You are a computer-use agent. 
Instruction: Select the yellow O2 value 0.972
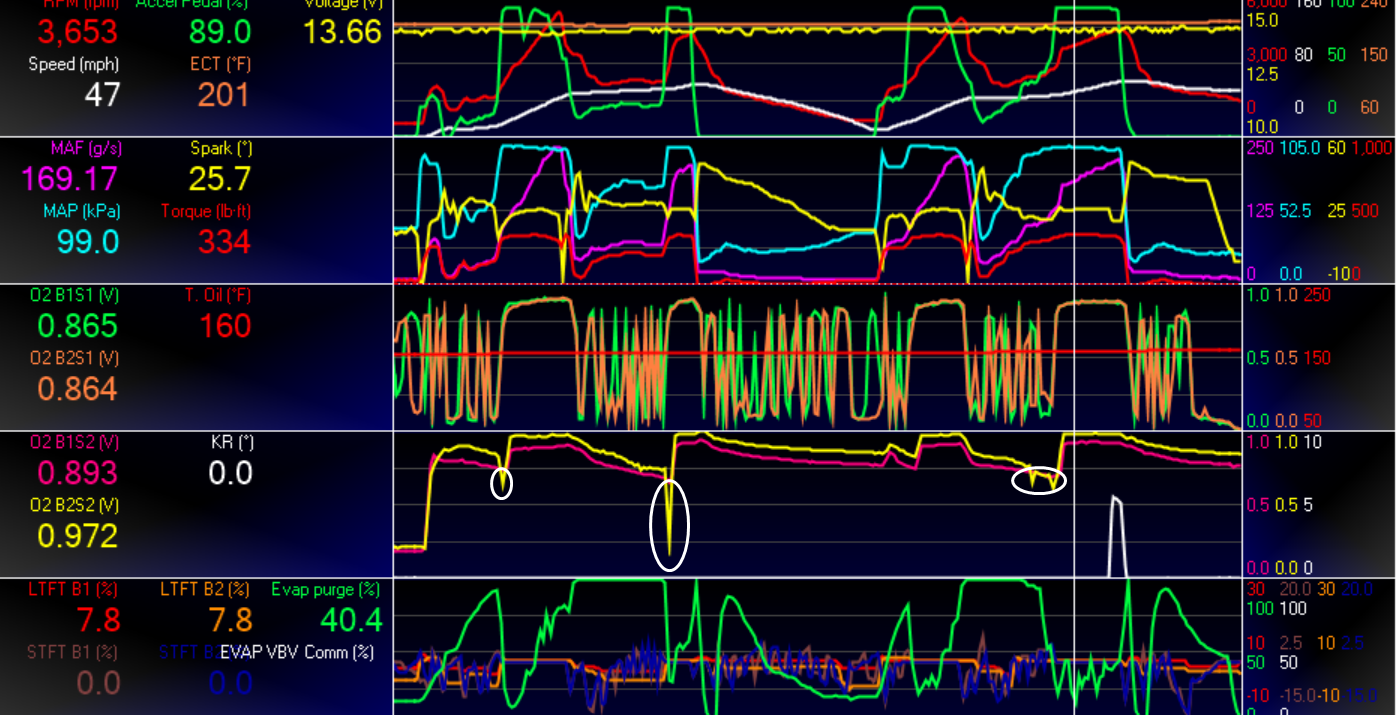tap(78, 535)
